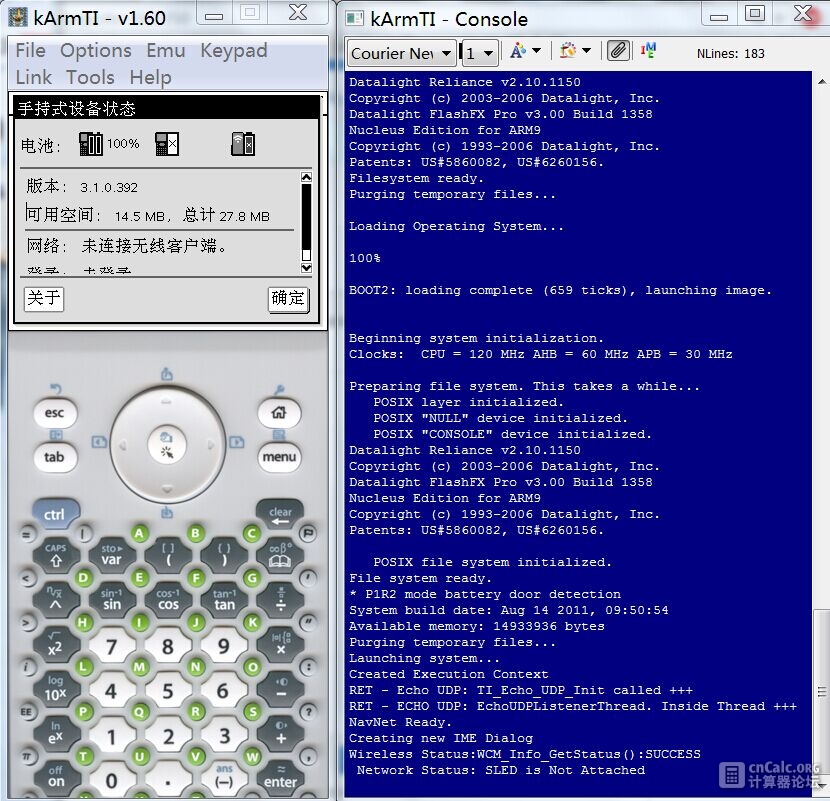This screenshot has height=801, width=830.
Task: Click the log 10^x key
Action: point(56,689)
